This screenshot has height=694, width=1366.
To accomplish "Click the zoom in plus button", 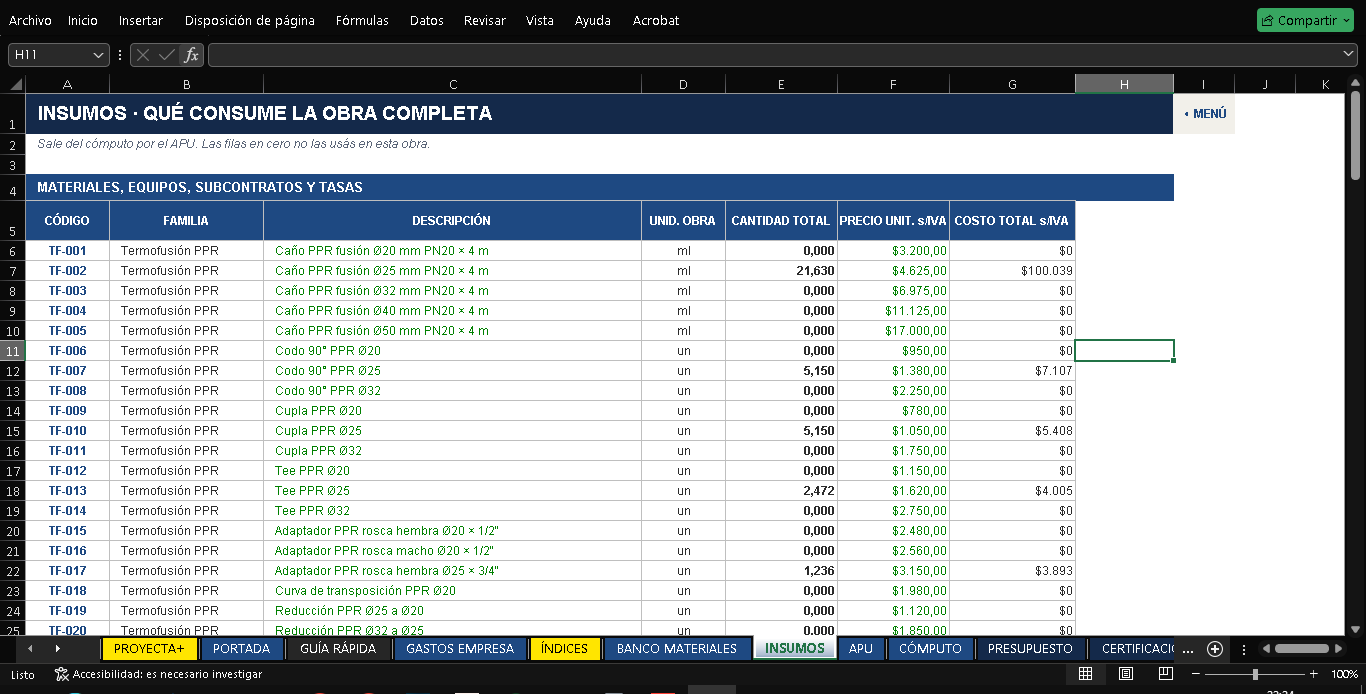I will [x=1313, y=675].
